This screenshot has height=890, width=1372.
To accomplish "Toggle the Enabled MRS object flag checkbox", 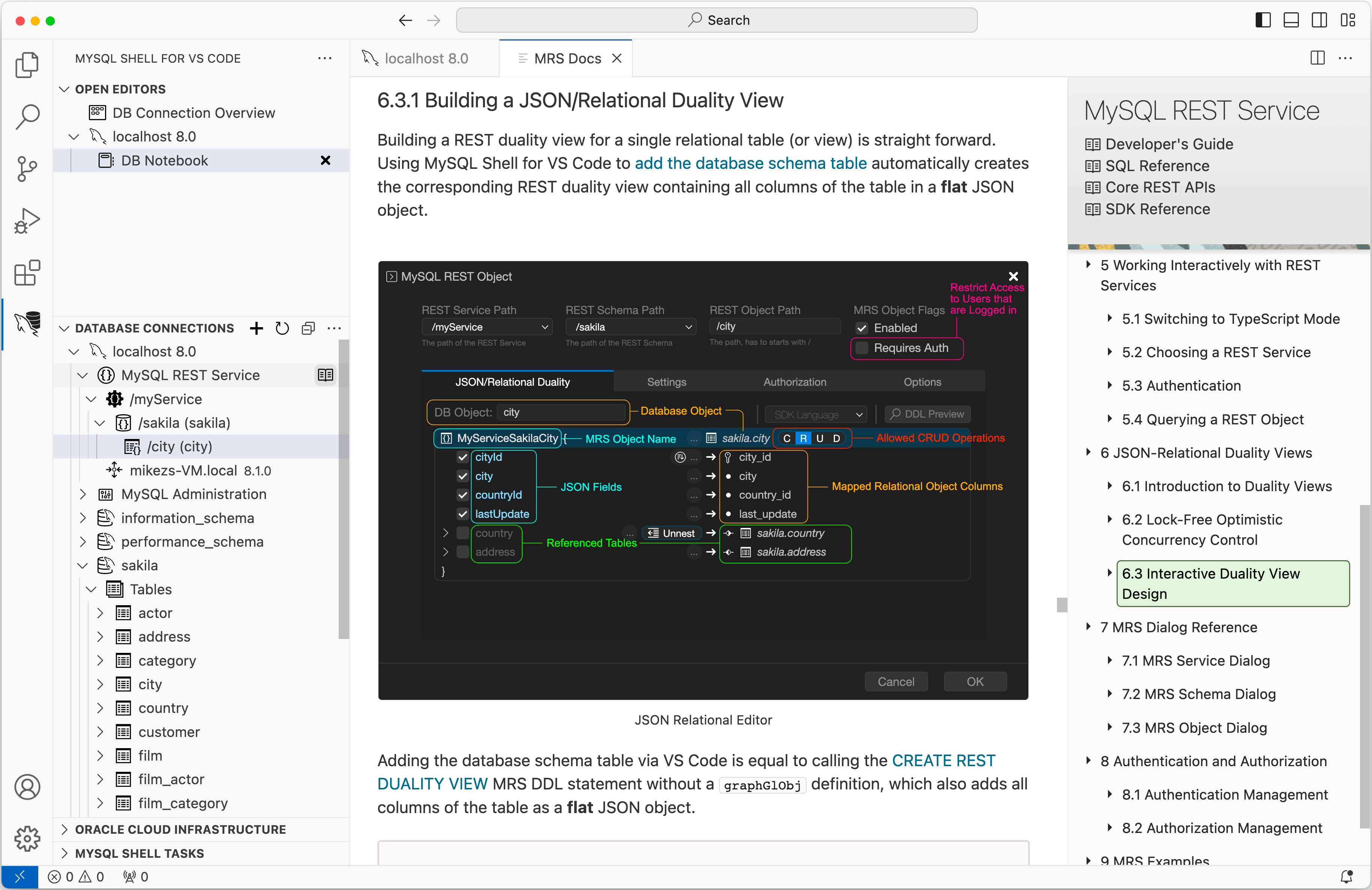I will pos(862,328).
